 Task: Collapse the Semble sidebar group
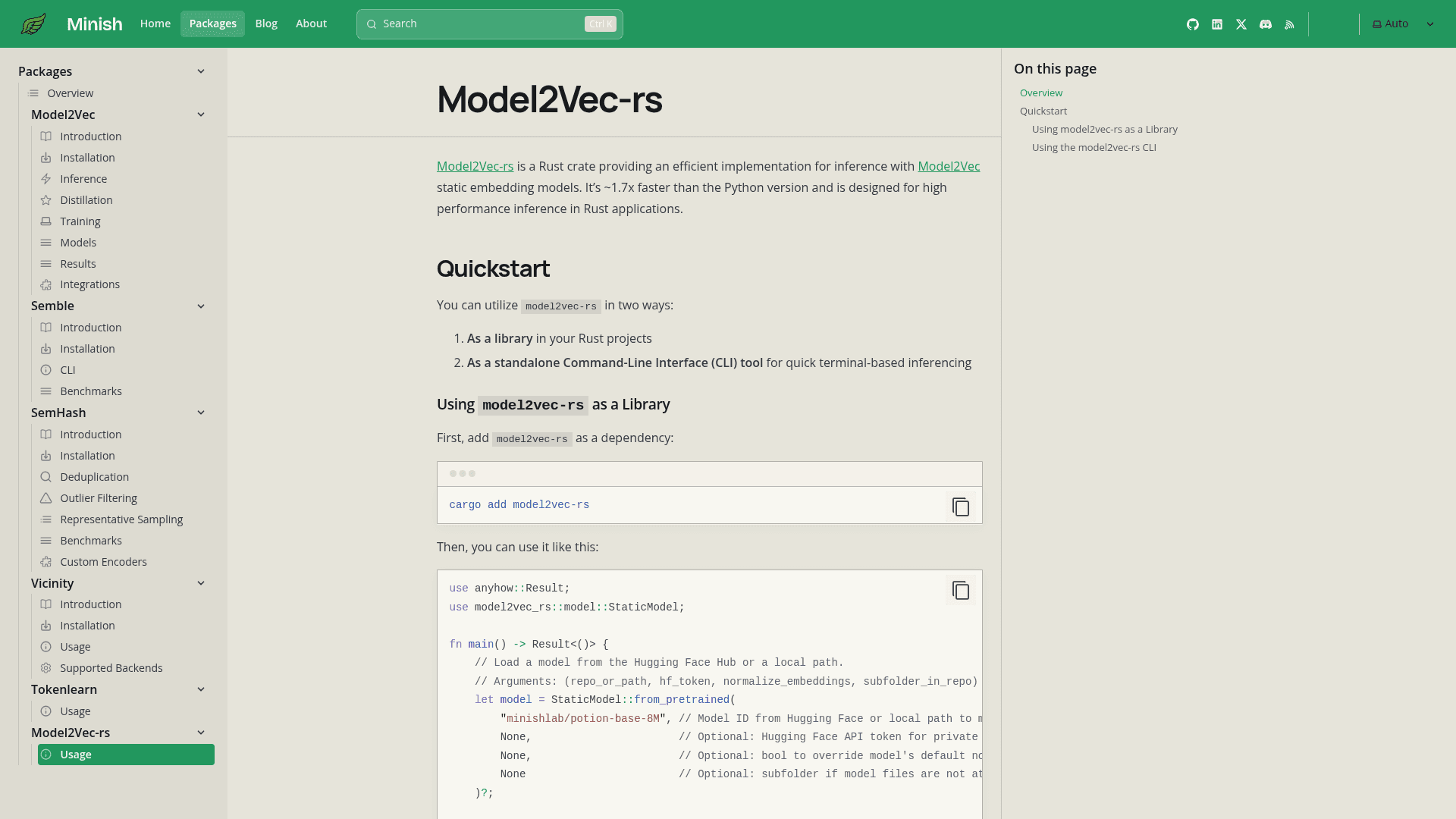201,306
